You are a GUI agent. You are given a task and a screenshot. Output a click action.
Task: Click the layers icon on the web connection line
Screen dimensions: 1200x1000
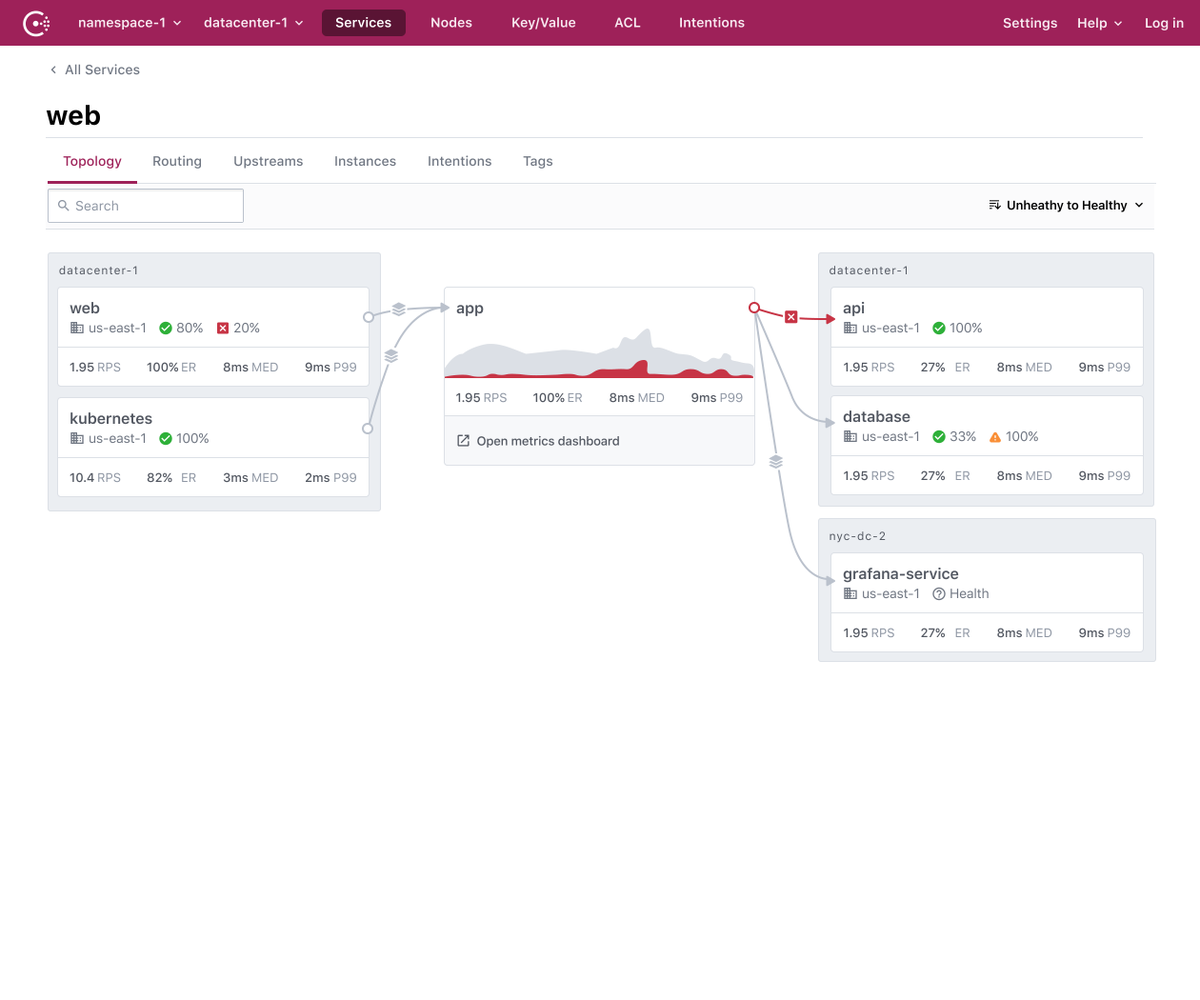[398, 309]
